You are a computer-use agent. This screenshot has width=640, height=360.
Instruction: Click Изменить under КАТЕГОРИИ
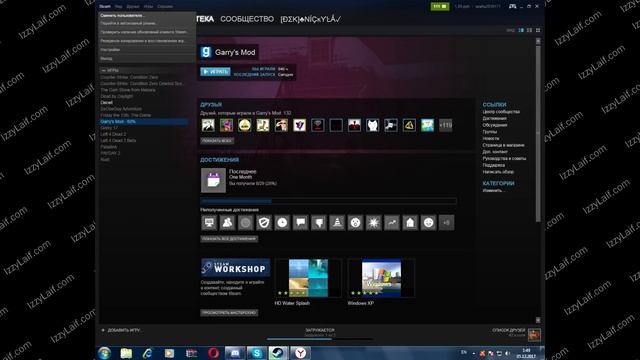[492, 191]
